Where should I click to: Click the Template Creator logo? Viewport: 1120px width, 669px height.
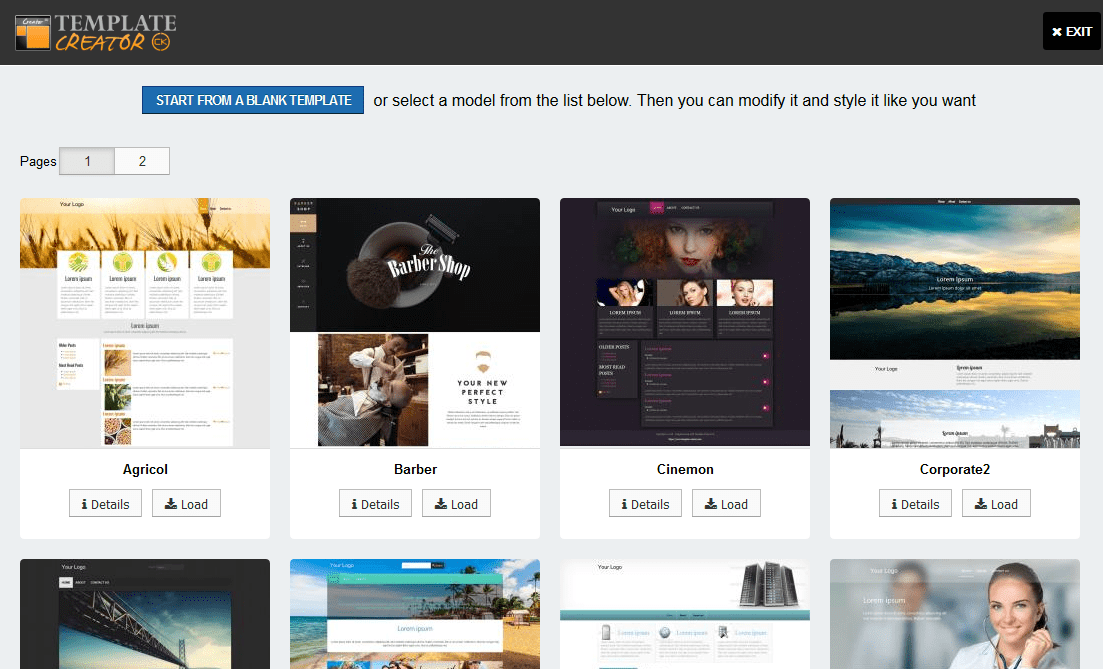coord(96,33)
